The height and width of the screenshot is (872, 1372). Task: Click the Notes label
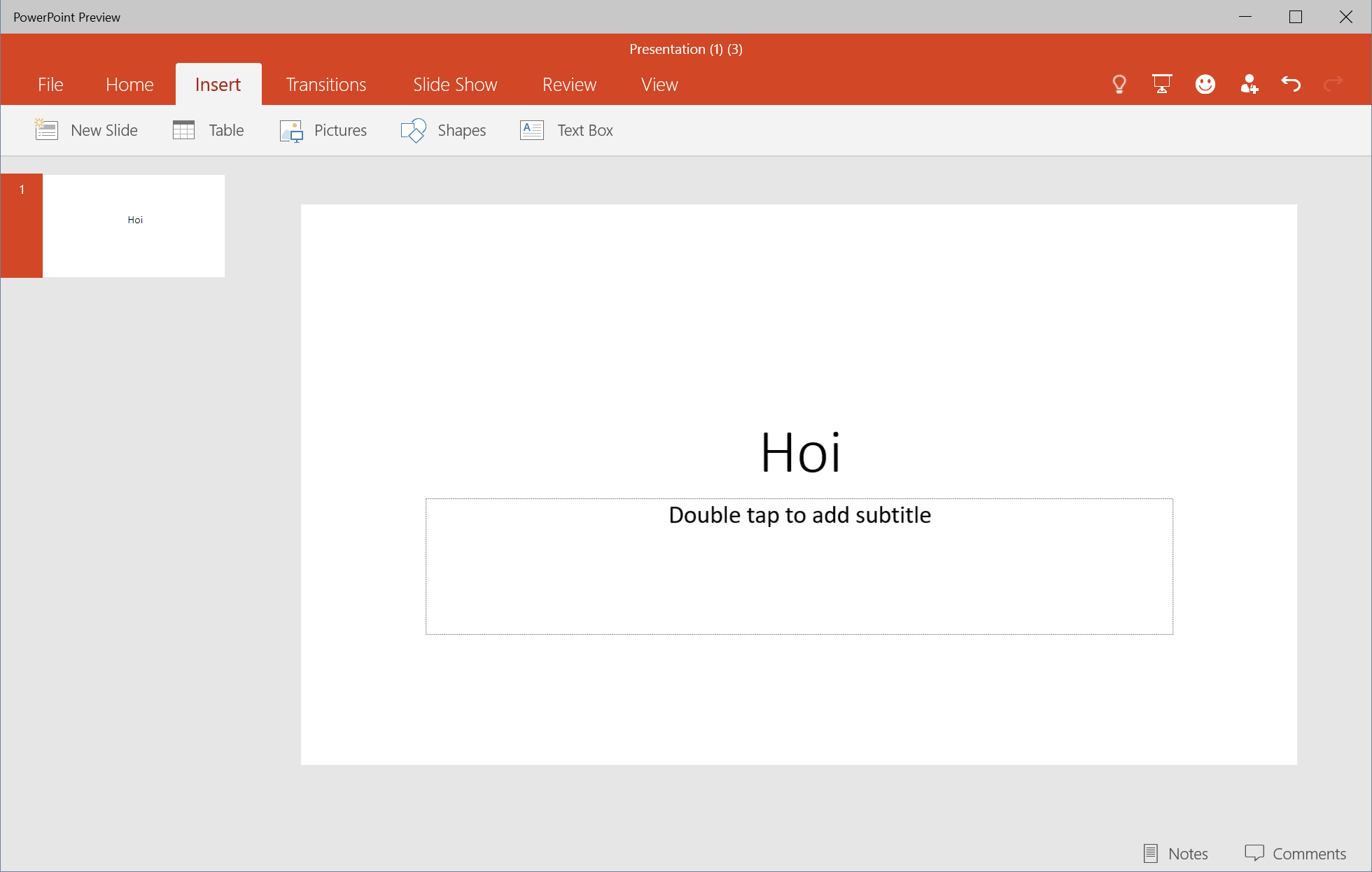[x=1188, y=854]
